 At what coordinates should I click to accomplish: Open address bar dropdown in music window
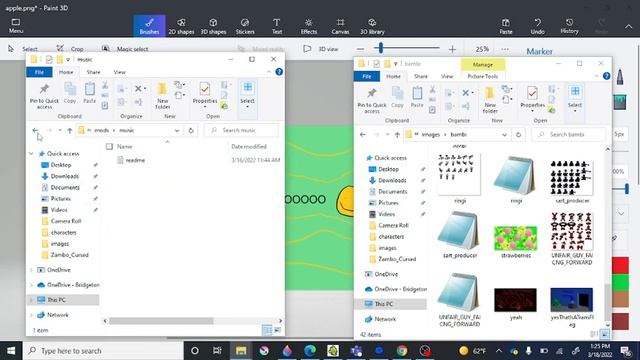point(177,130)
